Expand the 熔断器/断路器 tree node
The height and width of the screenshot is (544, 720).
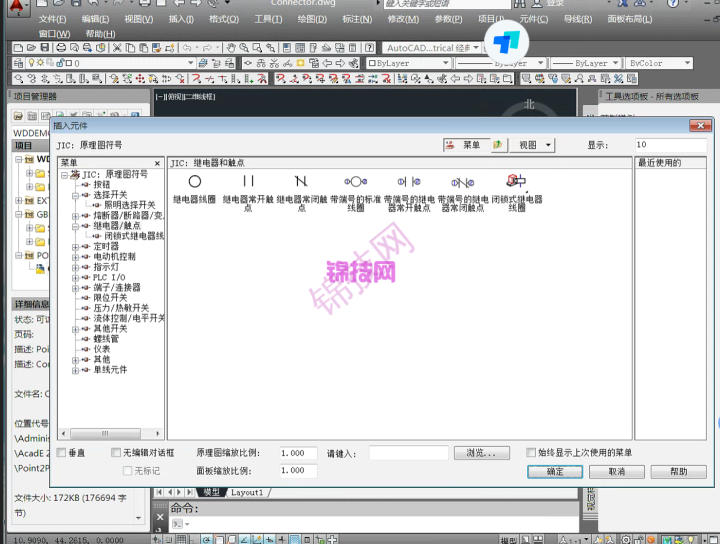click(x=75, y=216)
